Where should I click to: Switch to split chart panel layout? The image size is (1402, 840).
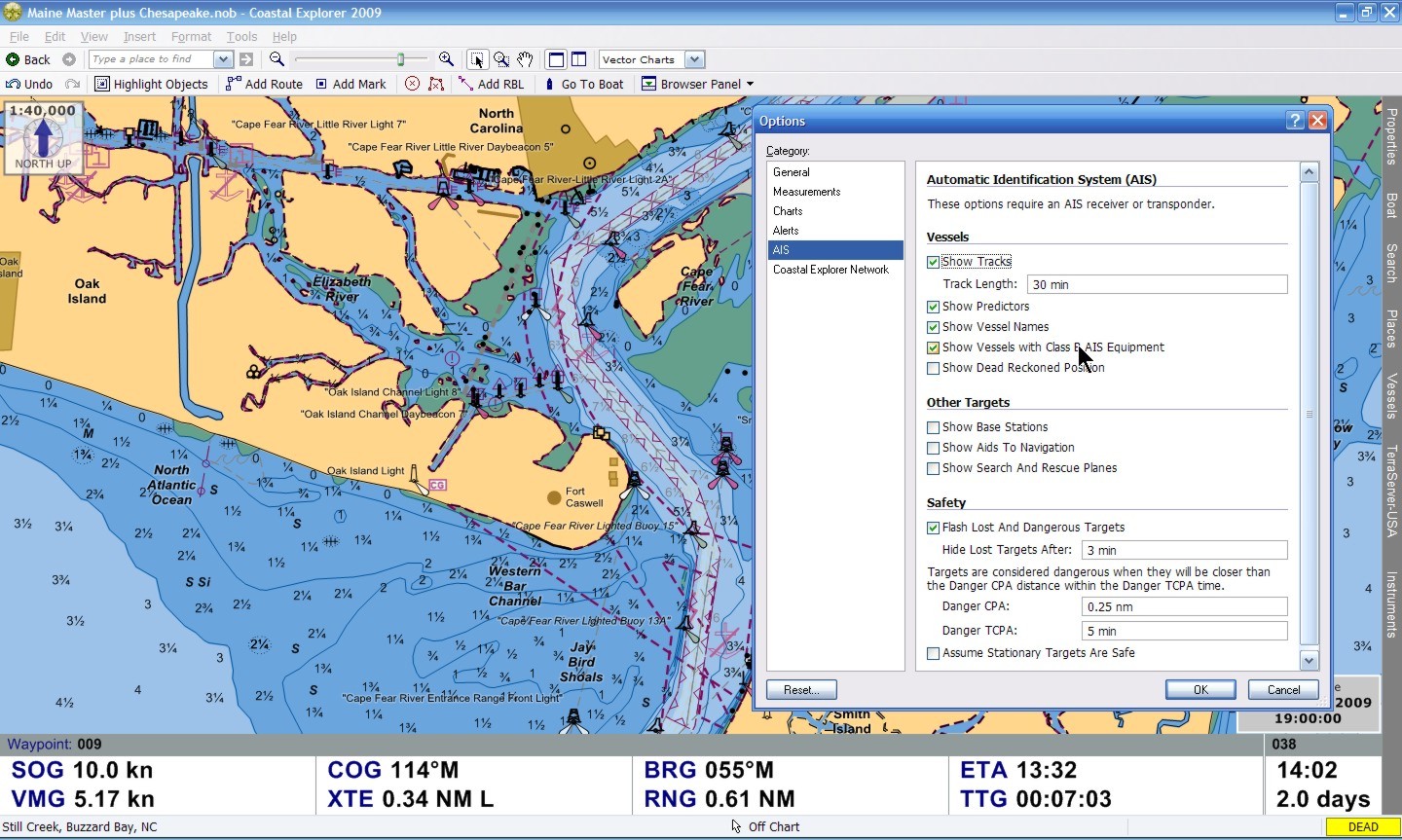(578, 59)
